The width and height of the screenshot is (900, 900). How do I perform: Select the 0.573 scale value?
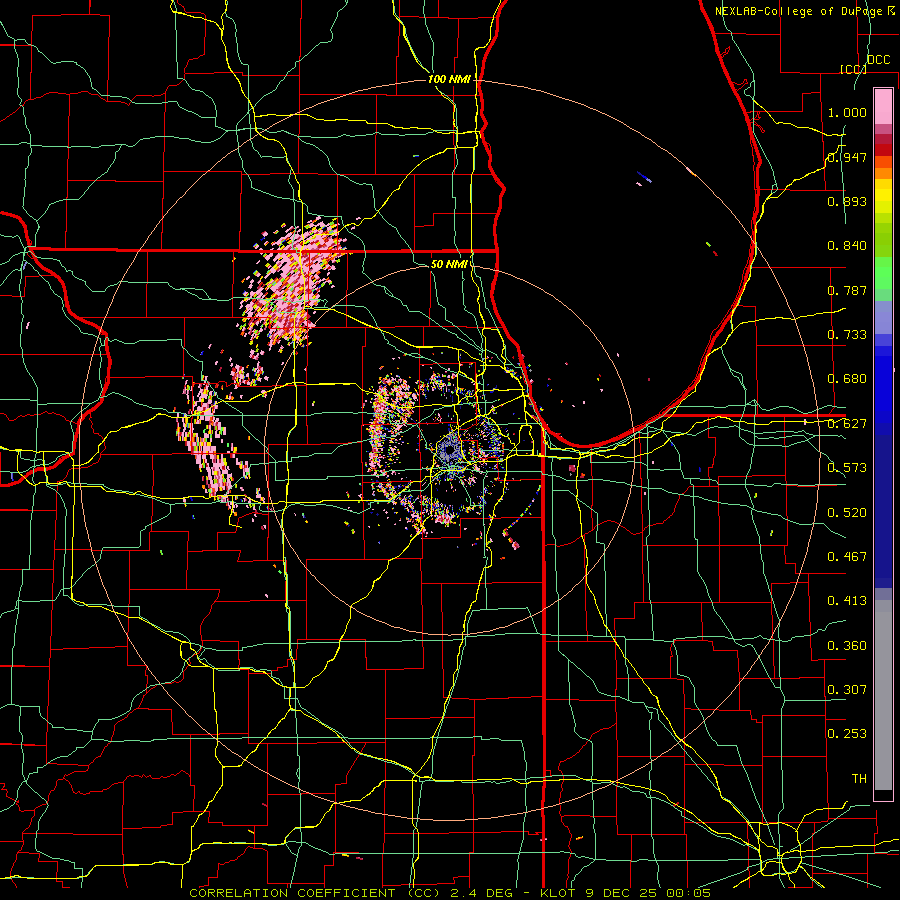847,468
